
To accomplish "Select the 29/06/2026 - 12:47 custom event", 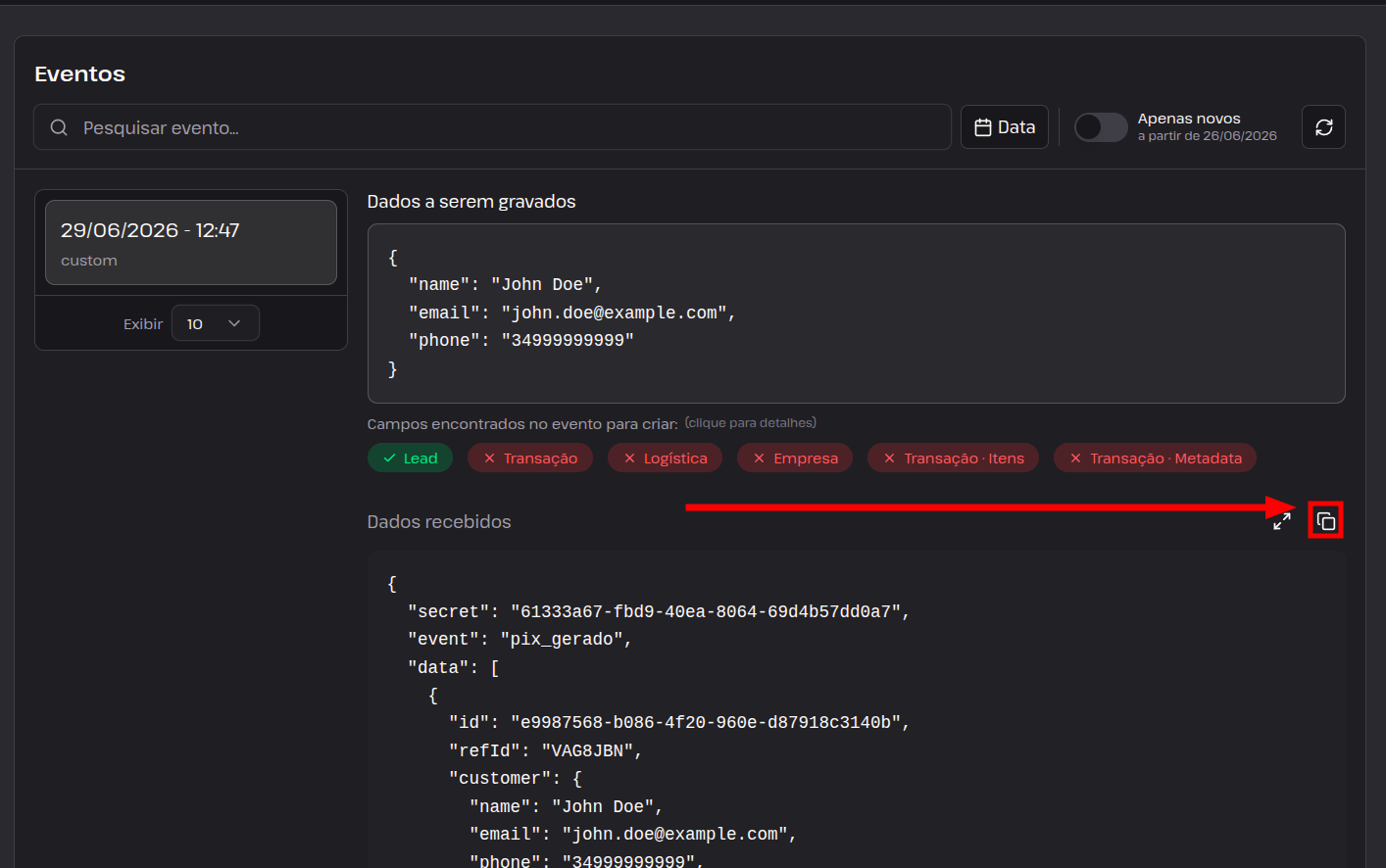I will pyautogui.click(x=191, y=243).
